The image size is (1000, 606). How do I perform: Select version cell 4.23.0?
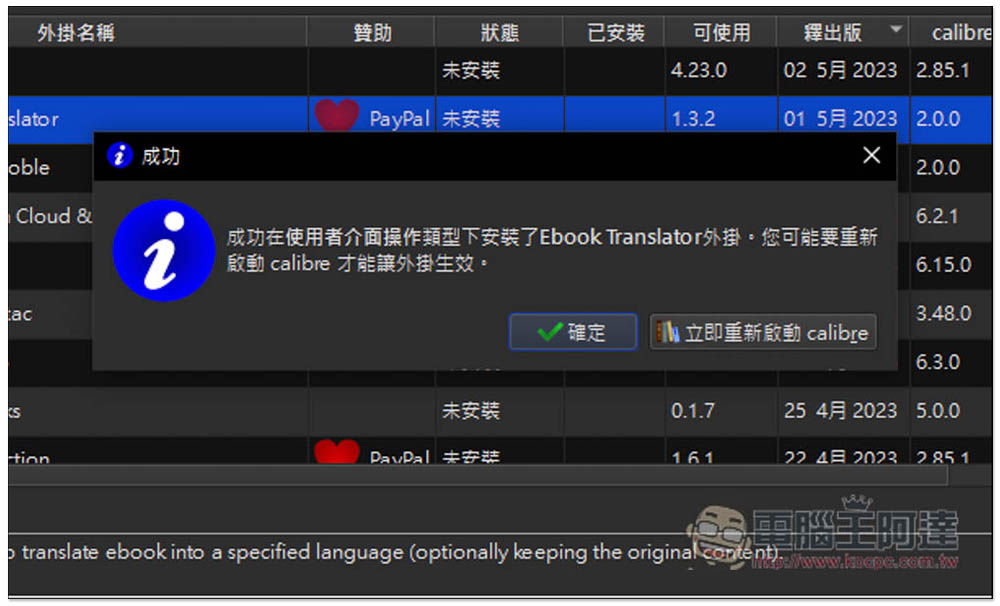click(x=721, y=70)
